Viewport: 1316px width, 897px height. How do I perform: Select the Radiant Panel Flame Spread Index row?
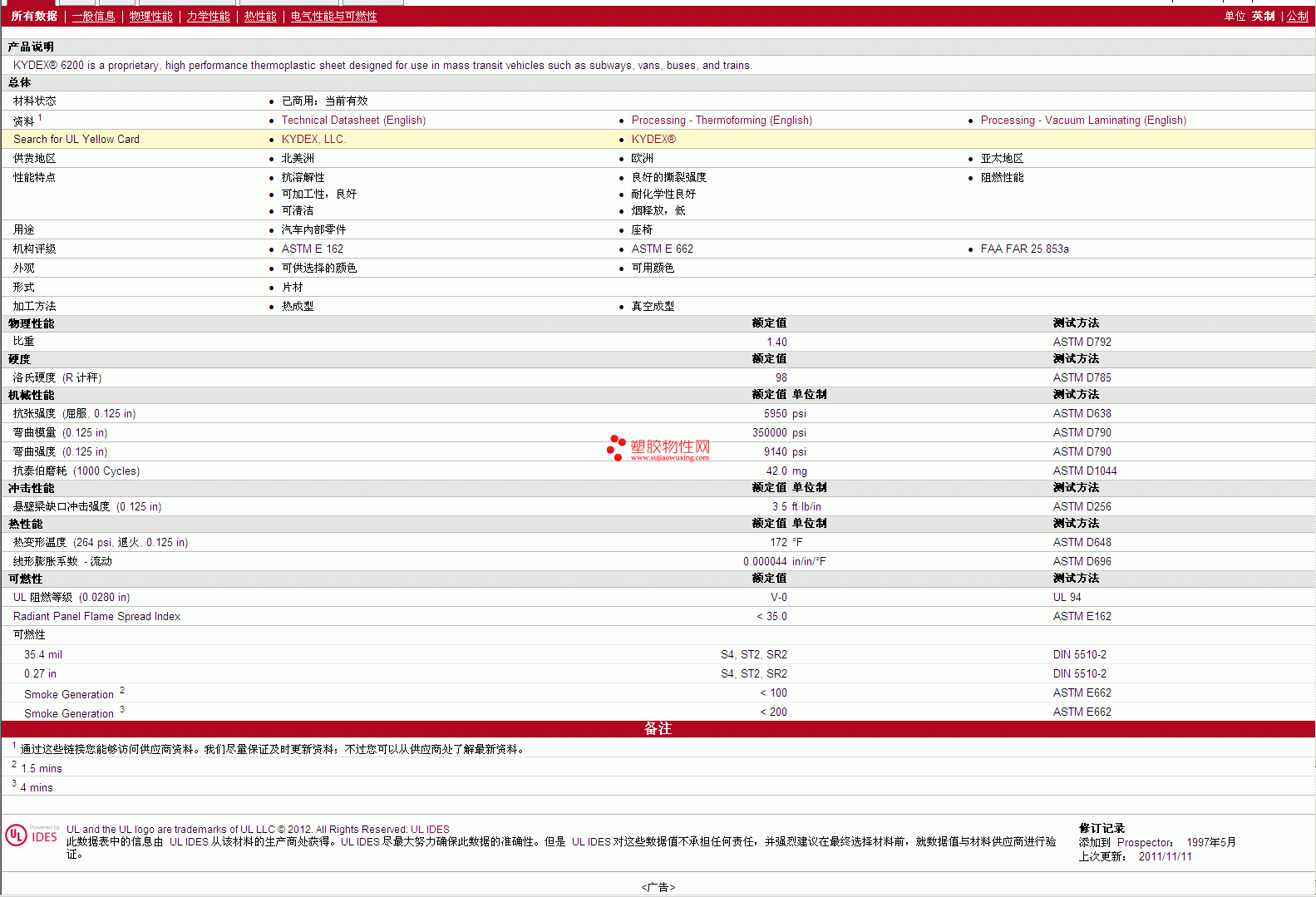[658, 616]
